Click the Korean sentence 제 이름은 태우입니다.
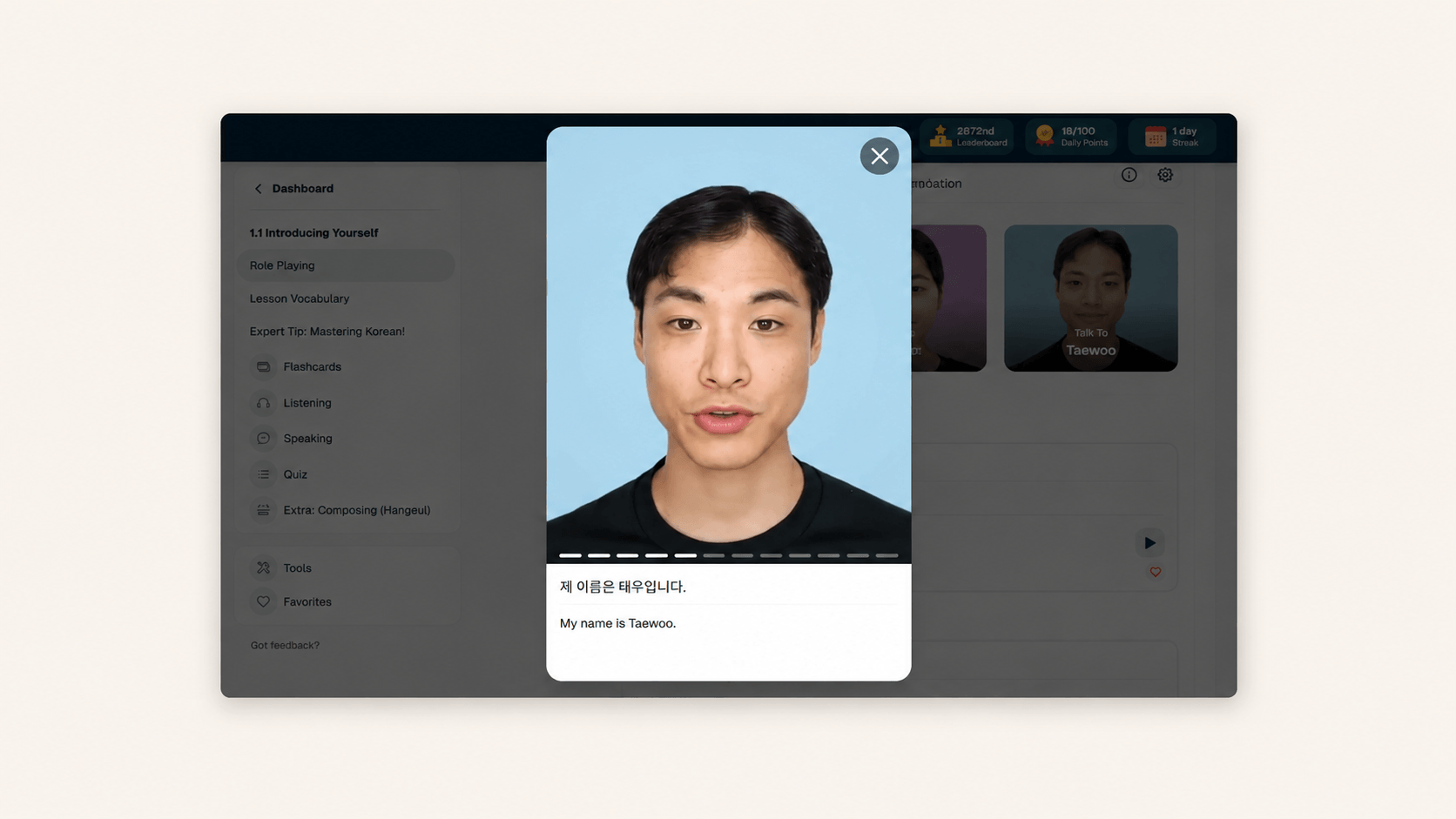The image size is (1456, 819). (x=623, y=587)
